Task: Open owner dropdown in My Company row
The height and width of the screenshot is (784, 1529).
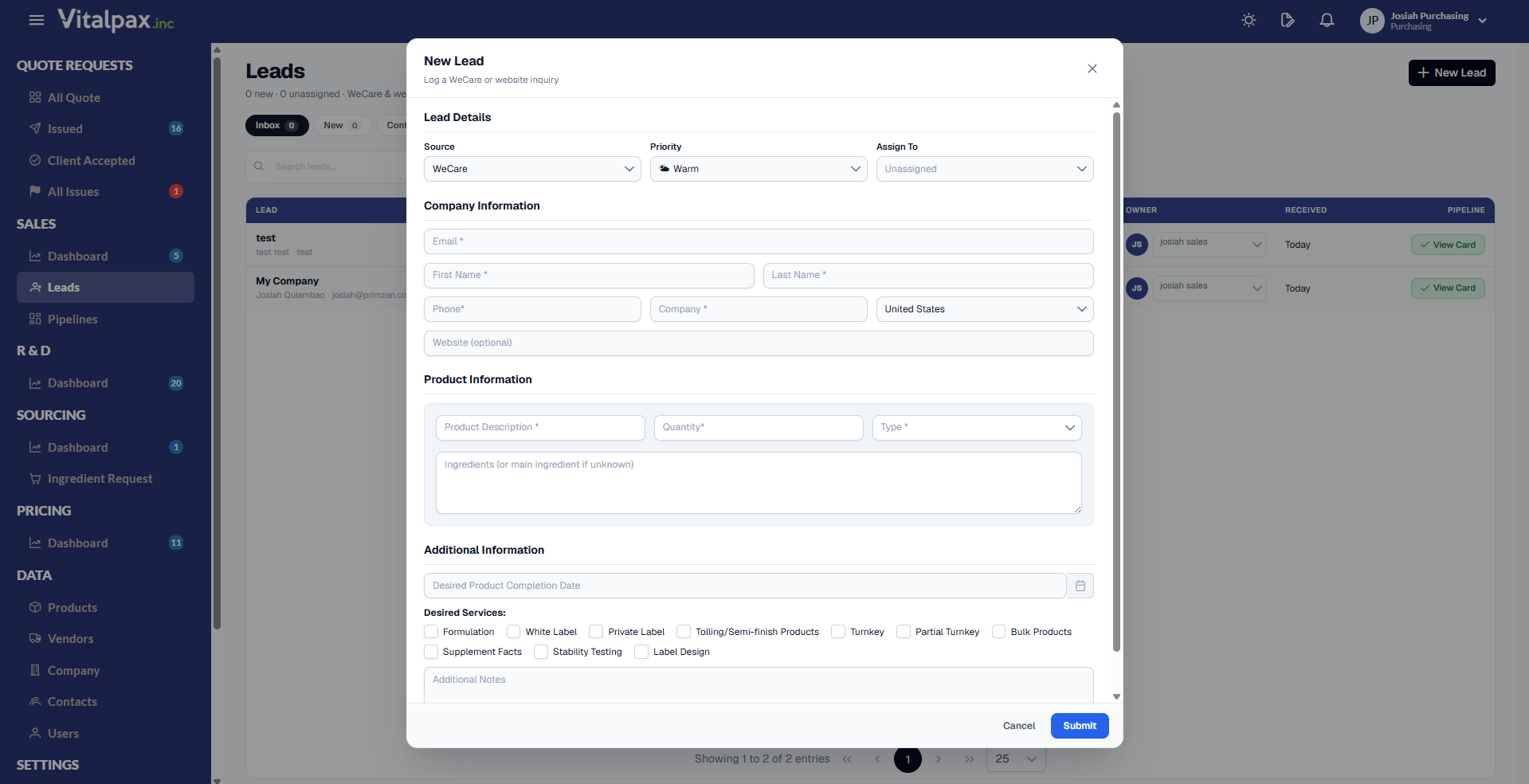Action: 1209,288
